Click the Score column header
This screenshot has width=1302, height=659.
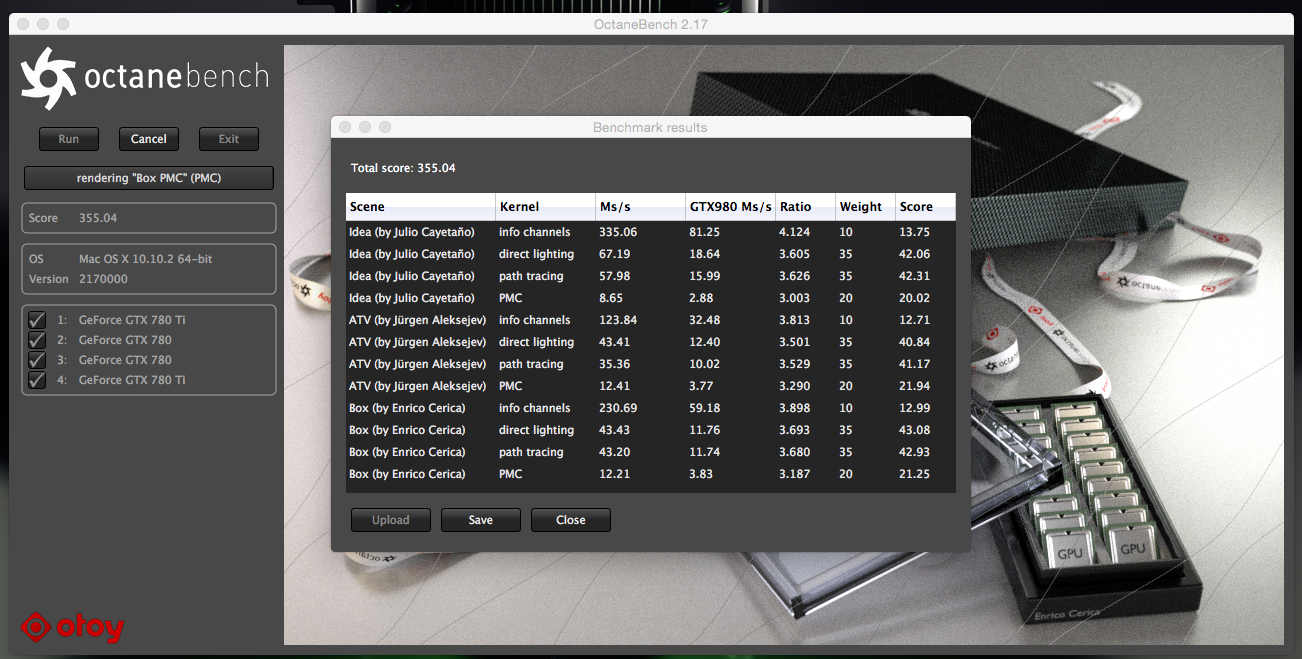tap(926, 207)
